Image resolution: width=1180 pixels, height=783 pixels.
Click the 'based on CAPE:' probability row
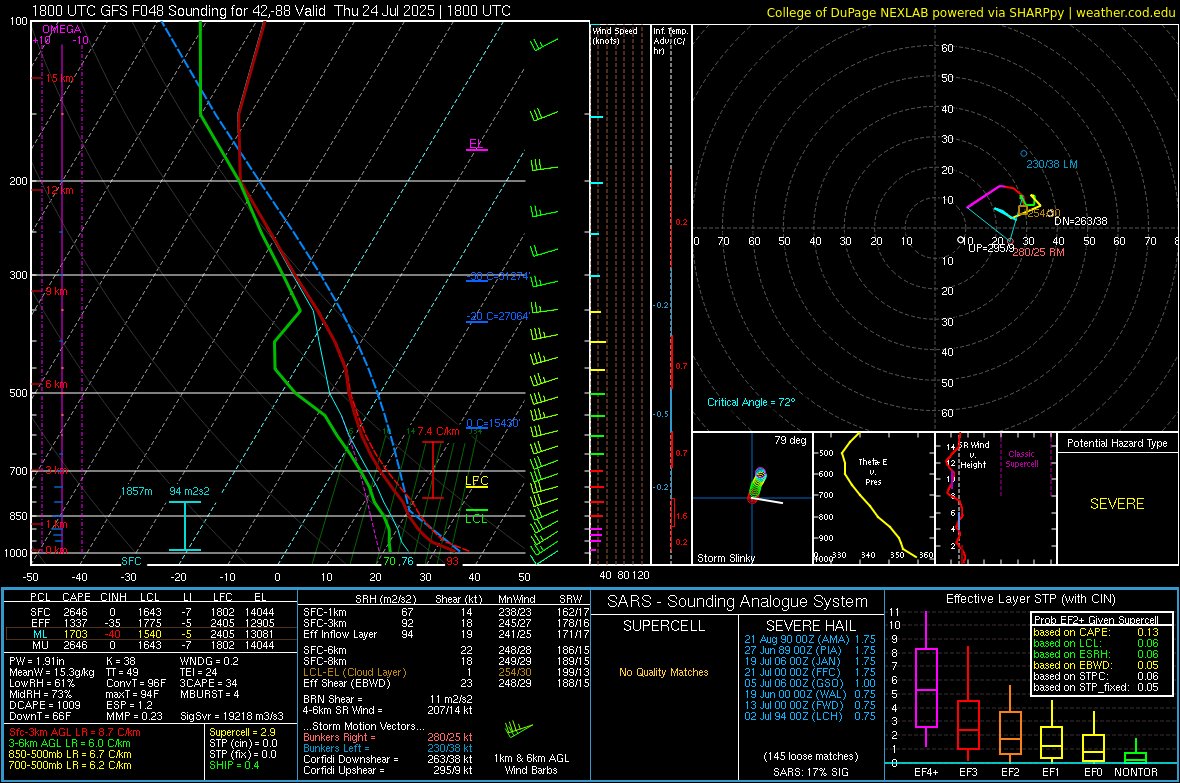[1095, 632]
